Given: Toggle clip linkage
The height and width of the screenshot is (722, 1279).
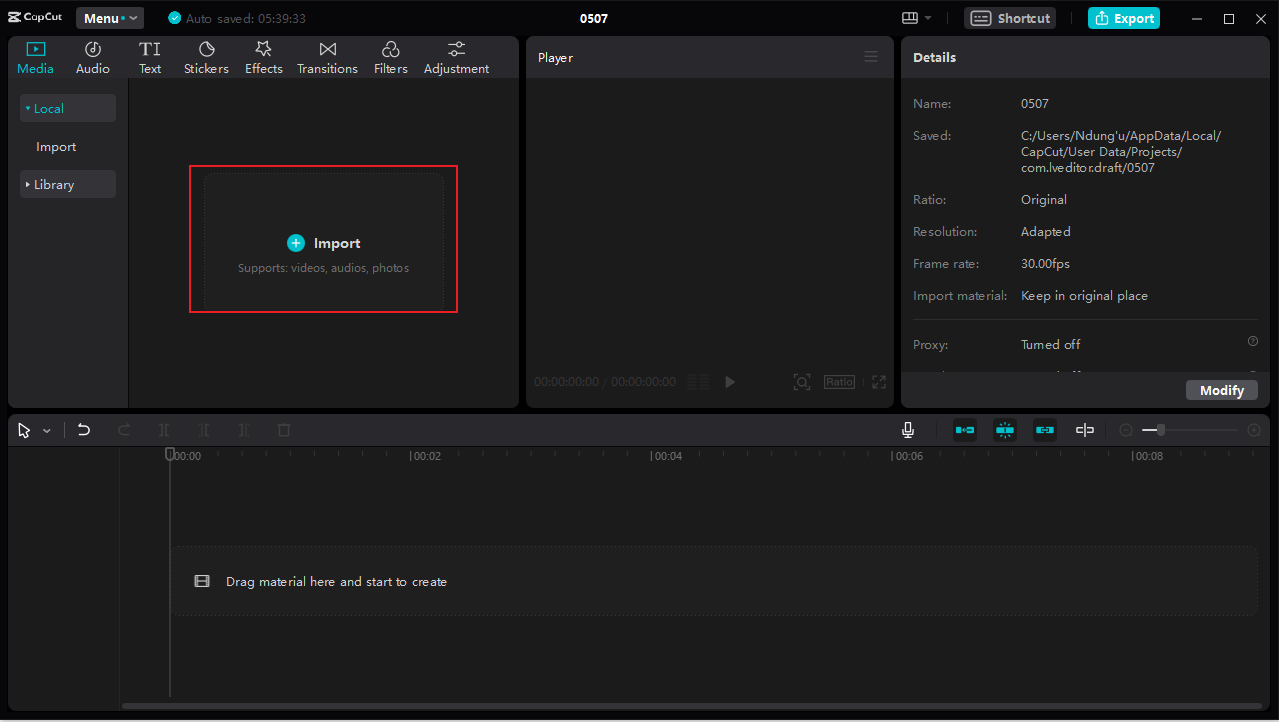Looking at the screenshot, I should [x=1045, y=430].
